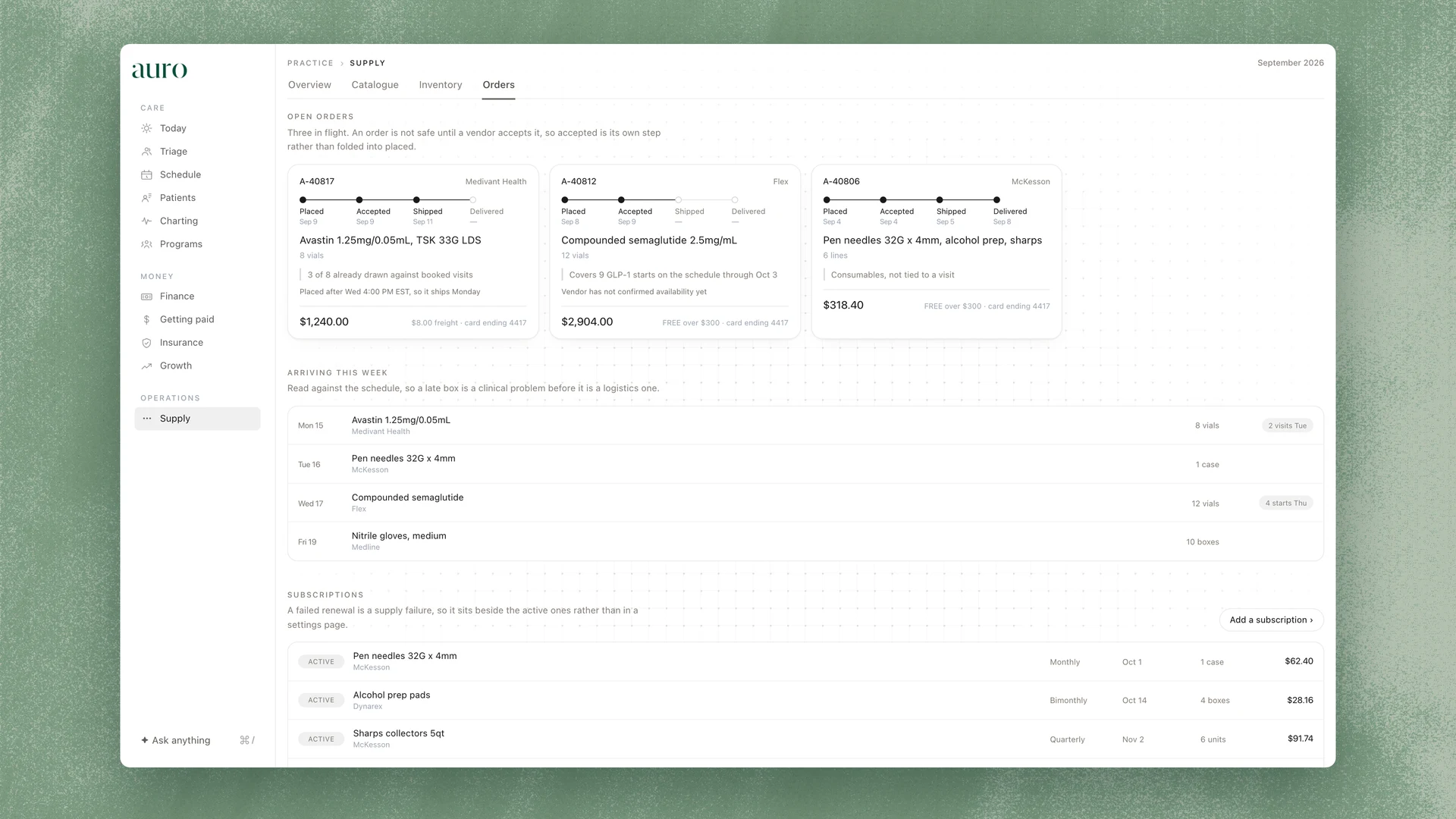The height and width of the screenshot is (819, 1456).
Task: Click the $2,904.00 order total
Action: point(587,322)
